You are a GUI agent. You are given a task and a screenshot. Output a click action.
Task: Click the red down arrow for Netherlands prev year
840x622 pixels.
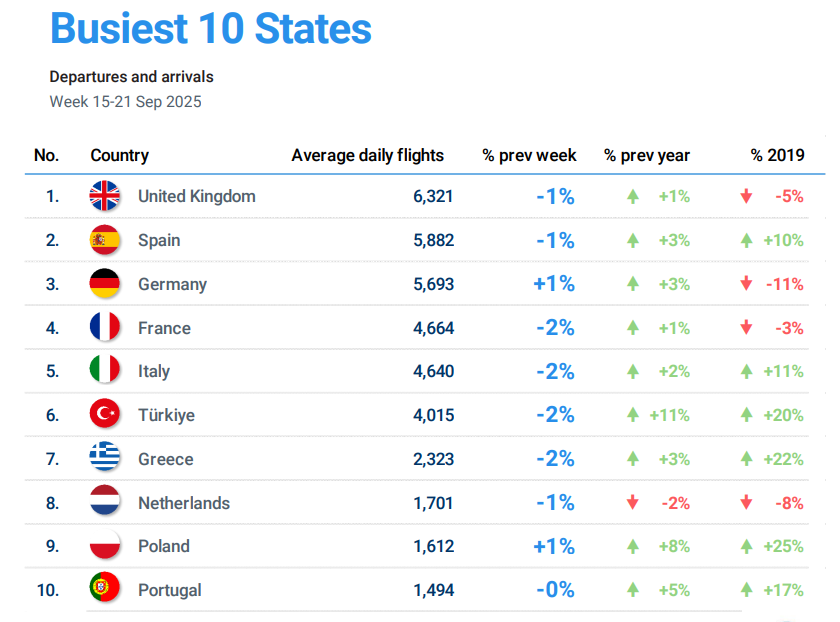[633, 503]
